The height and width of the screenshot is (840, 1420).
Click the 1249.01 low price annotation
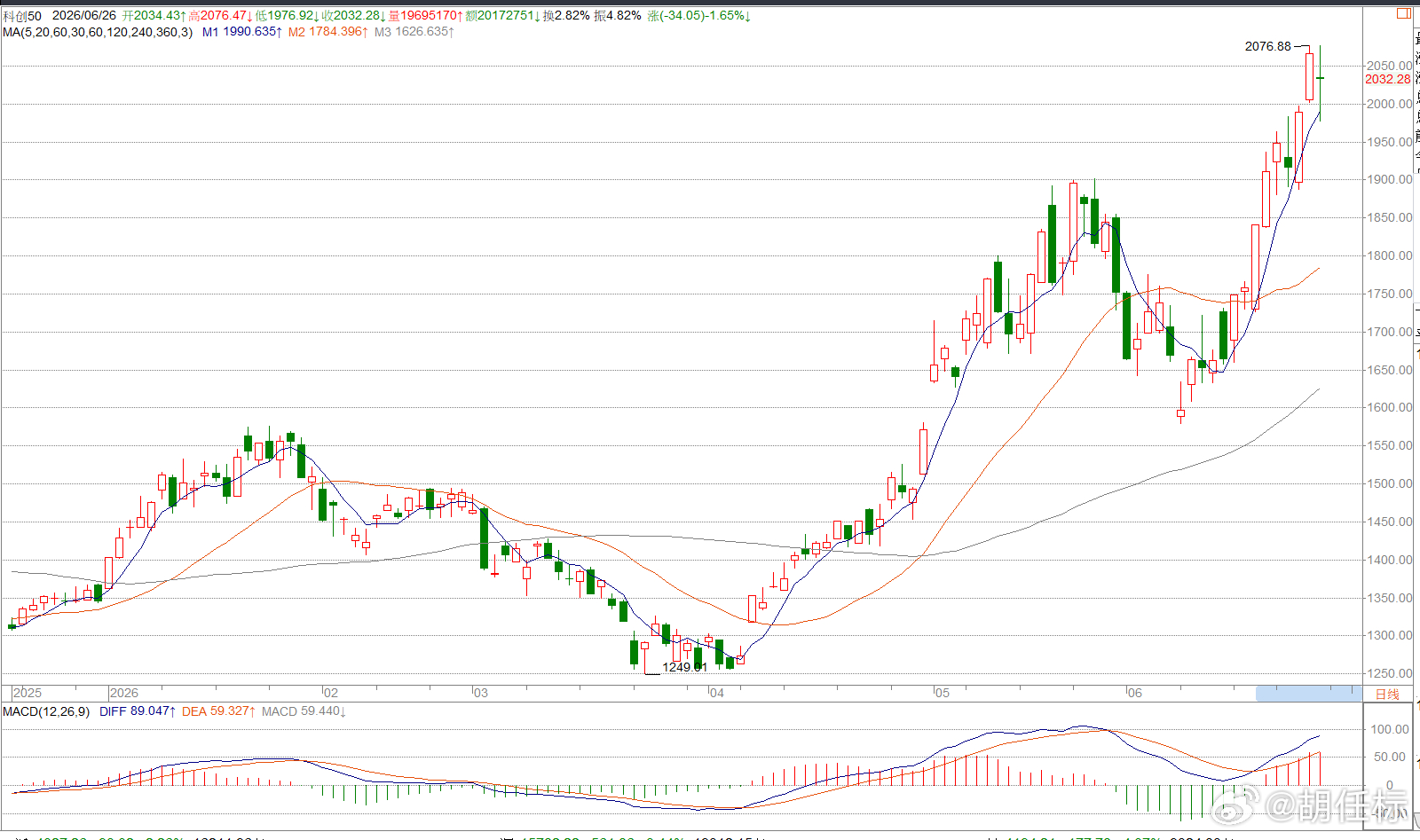(684, 667)
